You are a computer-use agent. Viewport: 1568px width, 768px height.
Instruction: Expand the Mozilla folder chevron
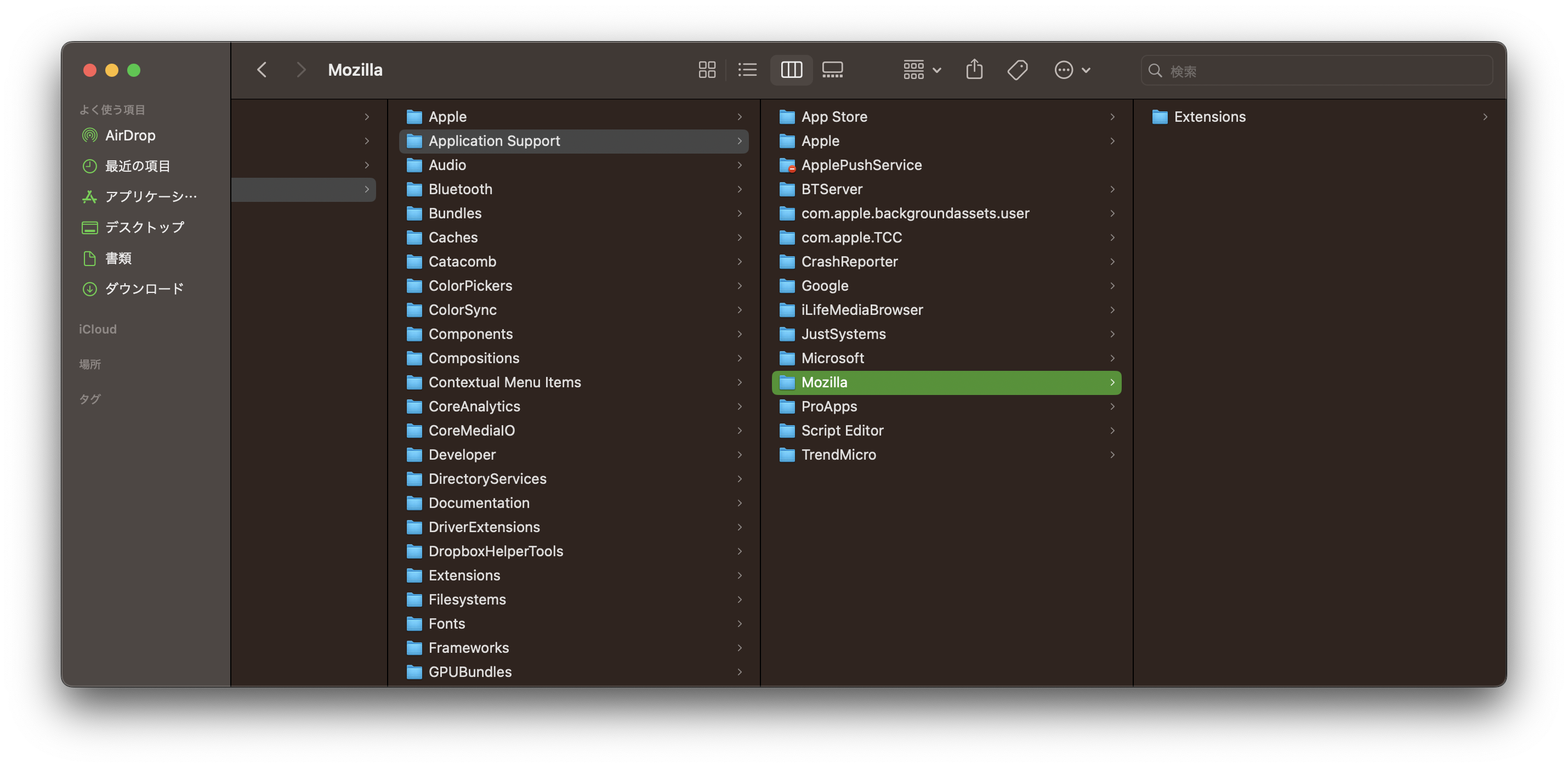coord(1112,382)
